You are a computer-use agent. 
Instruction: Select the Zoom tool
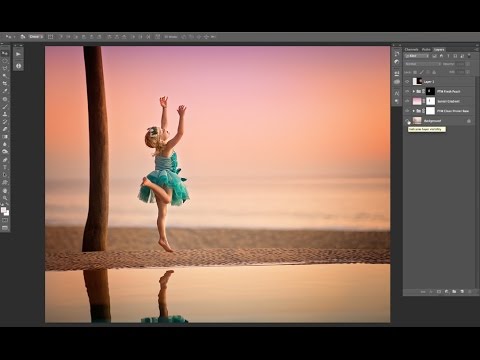(5, 198)
